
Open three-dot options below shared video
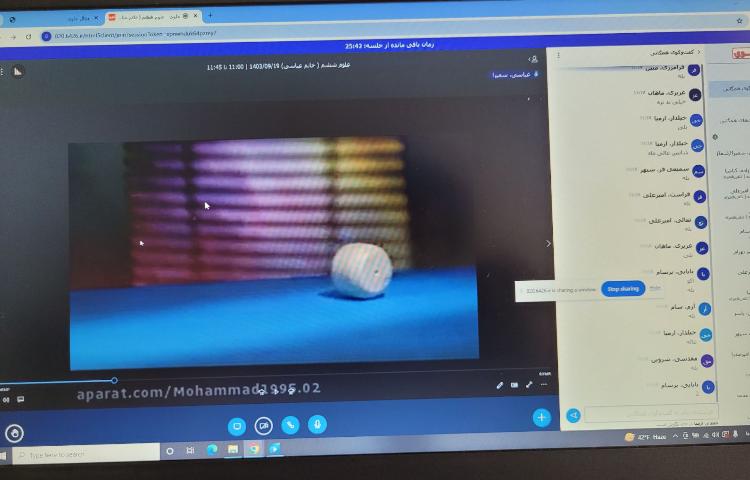click(x=544, y=385)
